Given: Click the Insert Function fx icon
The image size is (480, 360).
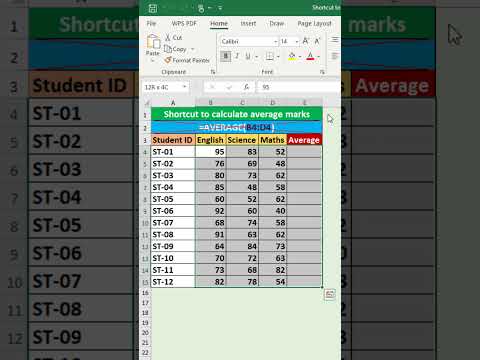Looking at the screenshot, I should (x=246, y=87).
